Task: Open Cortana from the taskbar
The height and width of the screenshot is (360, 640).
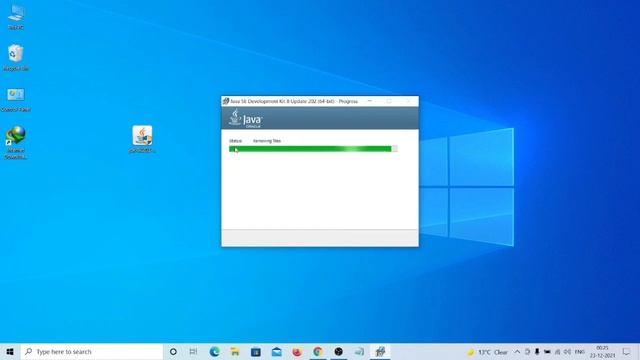Action: 173,351
